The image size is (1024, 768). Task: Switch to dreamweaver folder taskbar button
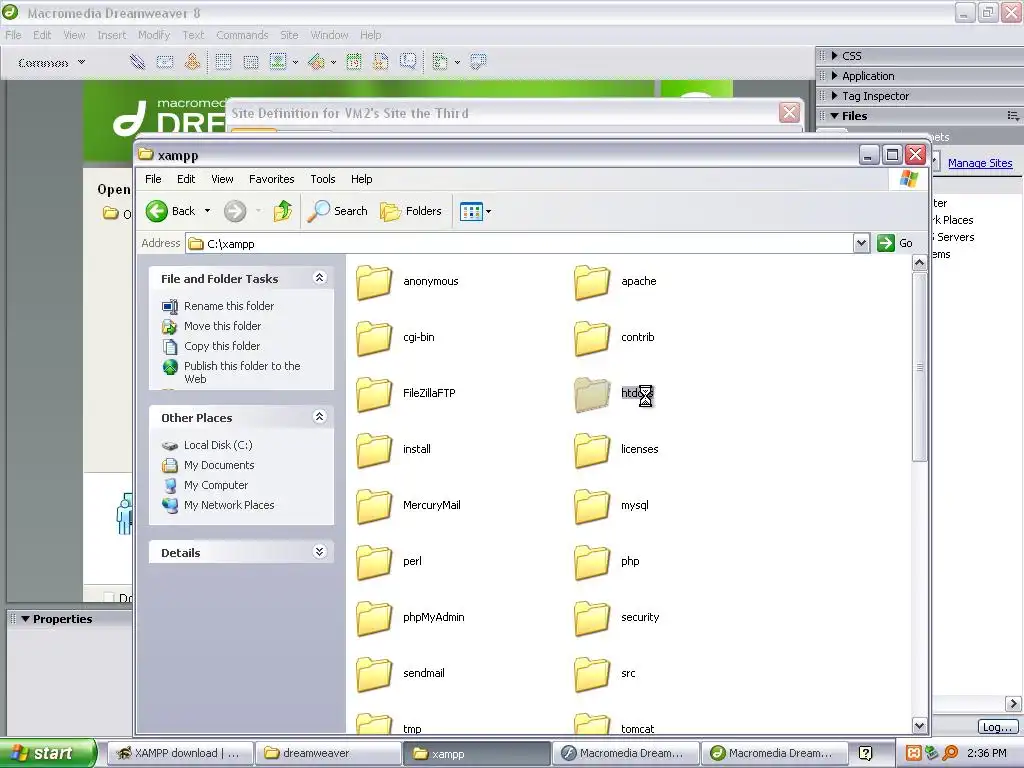[328, 753]
